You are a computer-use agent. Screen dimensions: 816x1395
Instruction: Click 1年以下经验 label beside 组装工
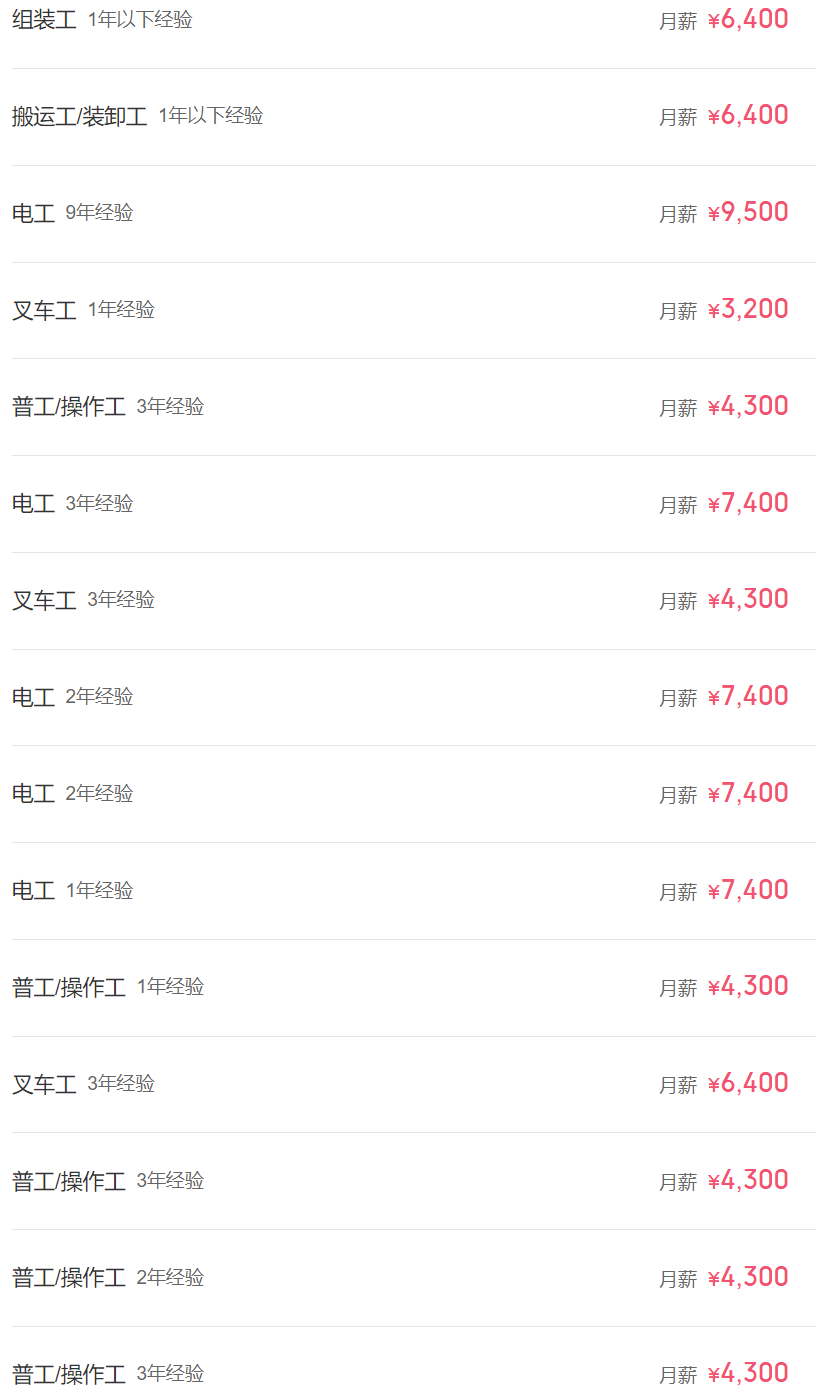pyautogui.click(x=140, y=20)
